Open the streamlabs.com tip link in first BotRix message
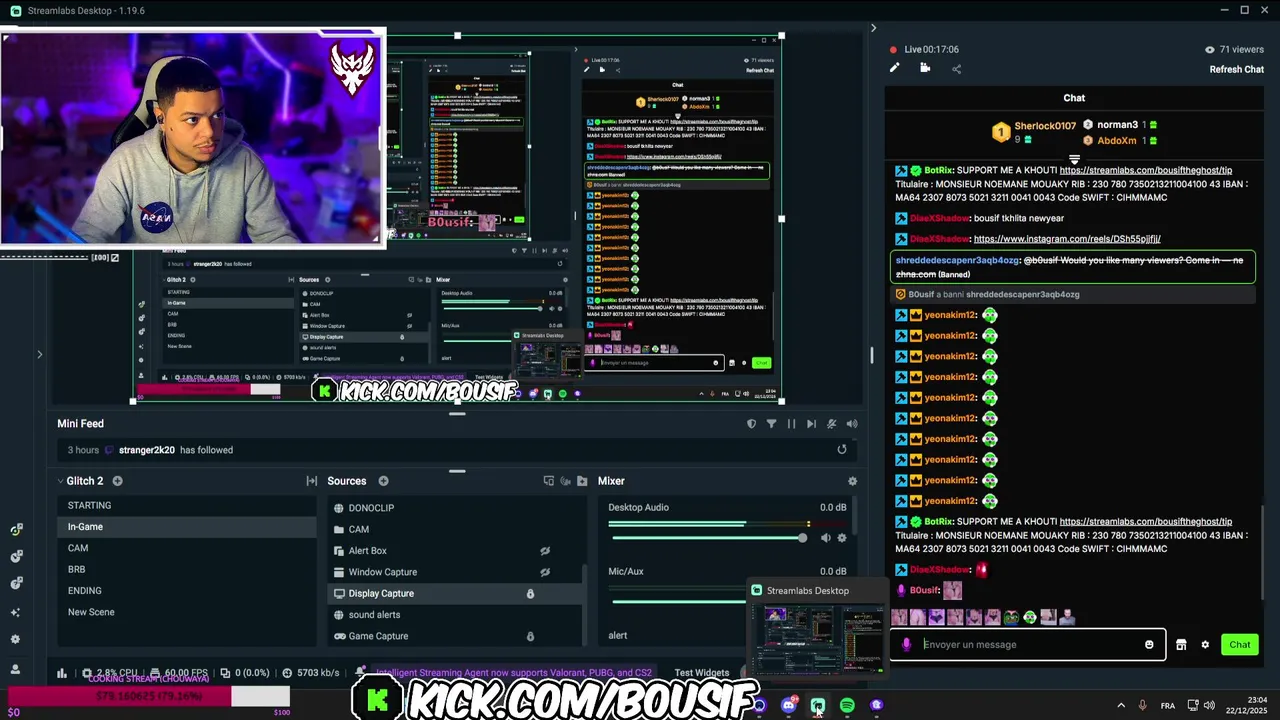 [1145, 170]
